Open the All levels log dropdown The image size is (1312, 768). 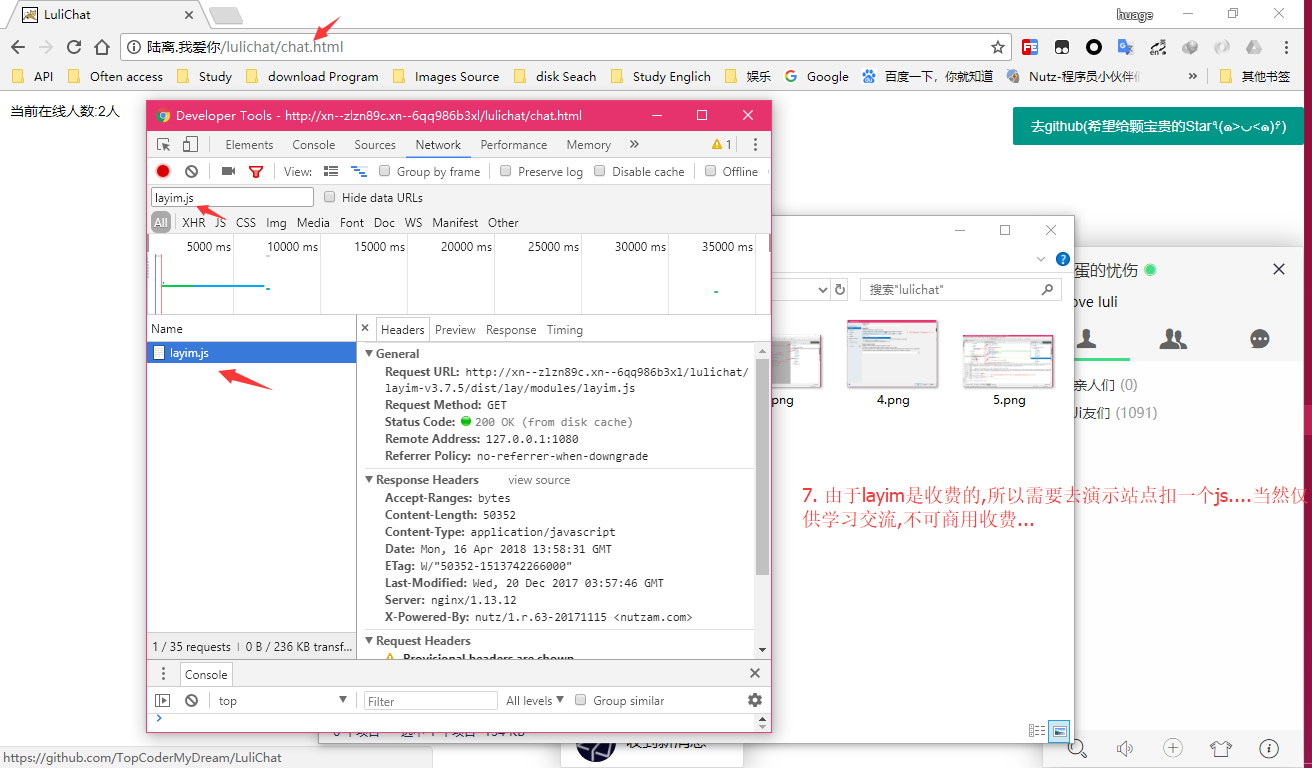(535, 700)
